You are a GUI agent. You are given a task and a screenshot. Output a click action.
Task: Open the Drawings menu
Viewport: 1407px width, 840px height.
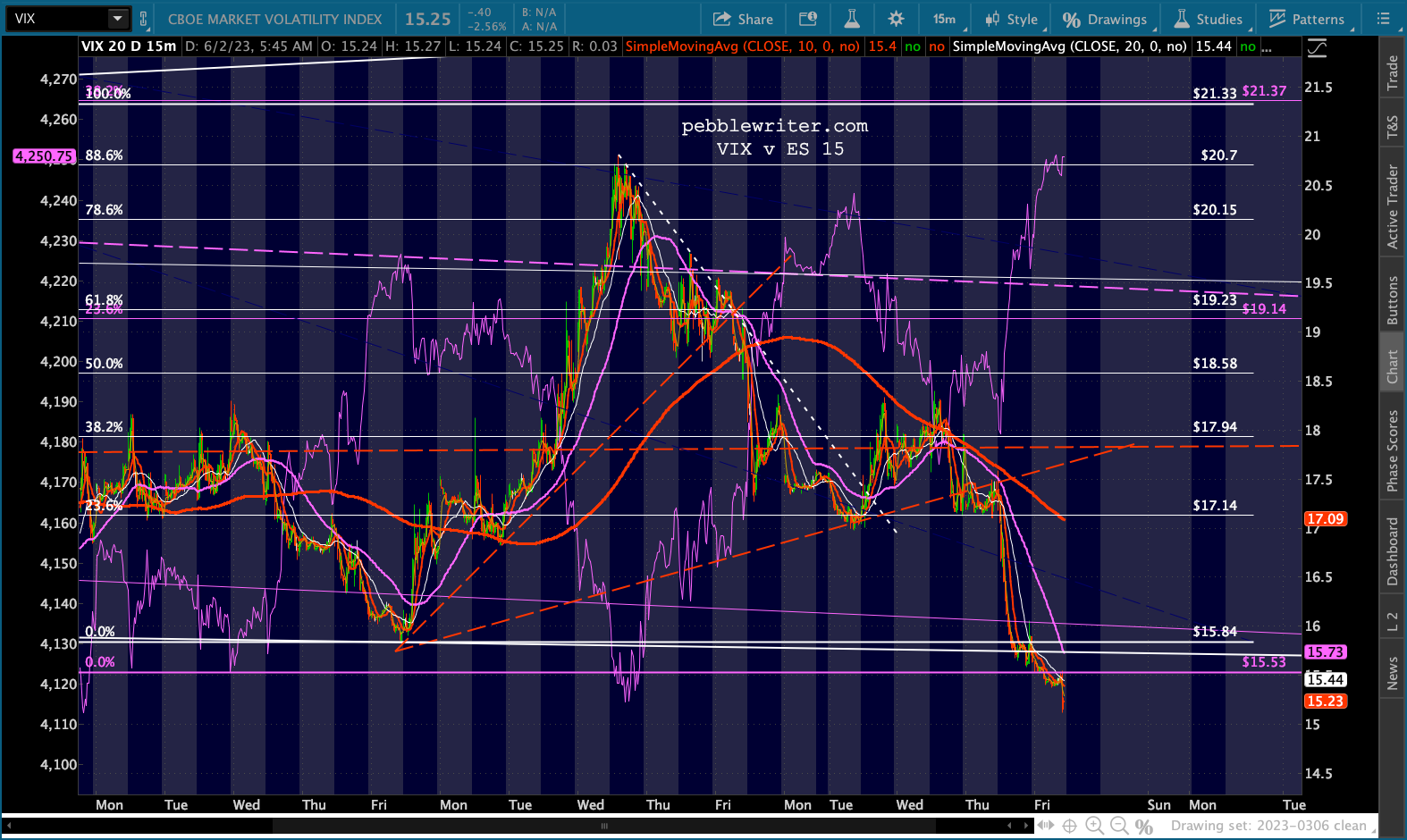point(1105,19)
